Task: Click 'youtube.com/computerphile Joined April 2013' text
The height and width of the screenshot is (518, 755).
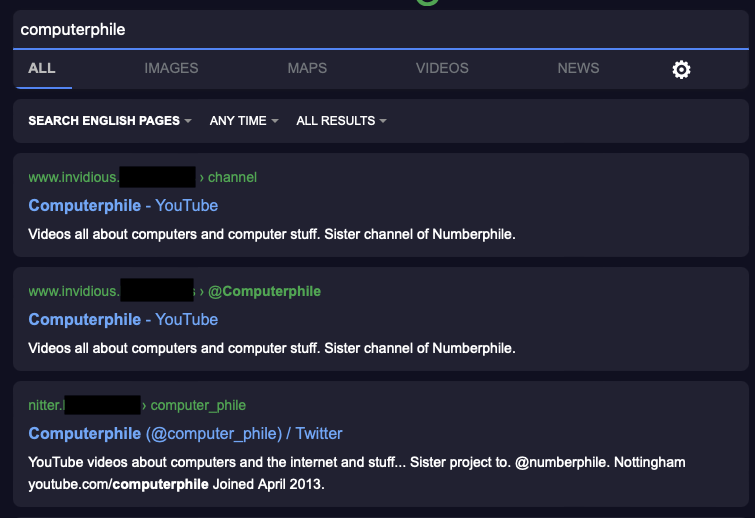Action: pos(176,484)
